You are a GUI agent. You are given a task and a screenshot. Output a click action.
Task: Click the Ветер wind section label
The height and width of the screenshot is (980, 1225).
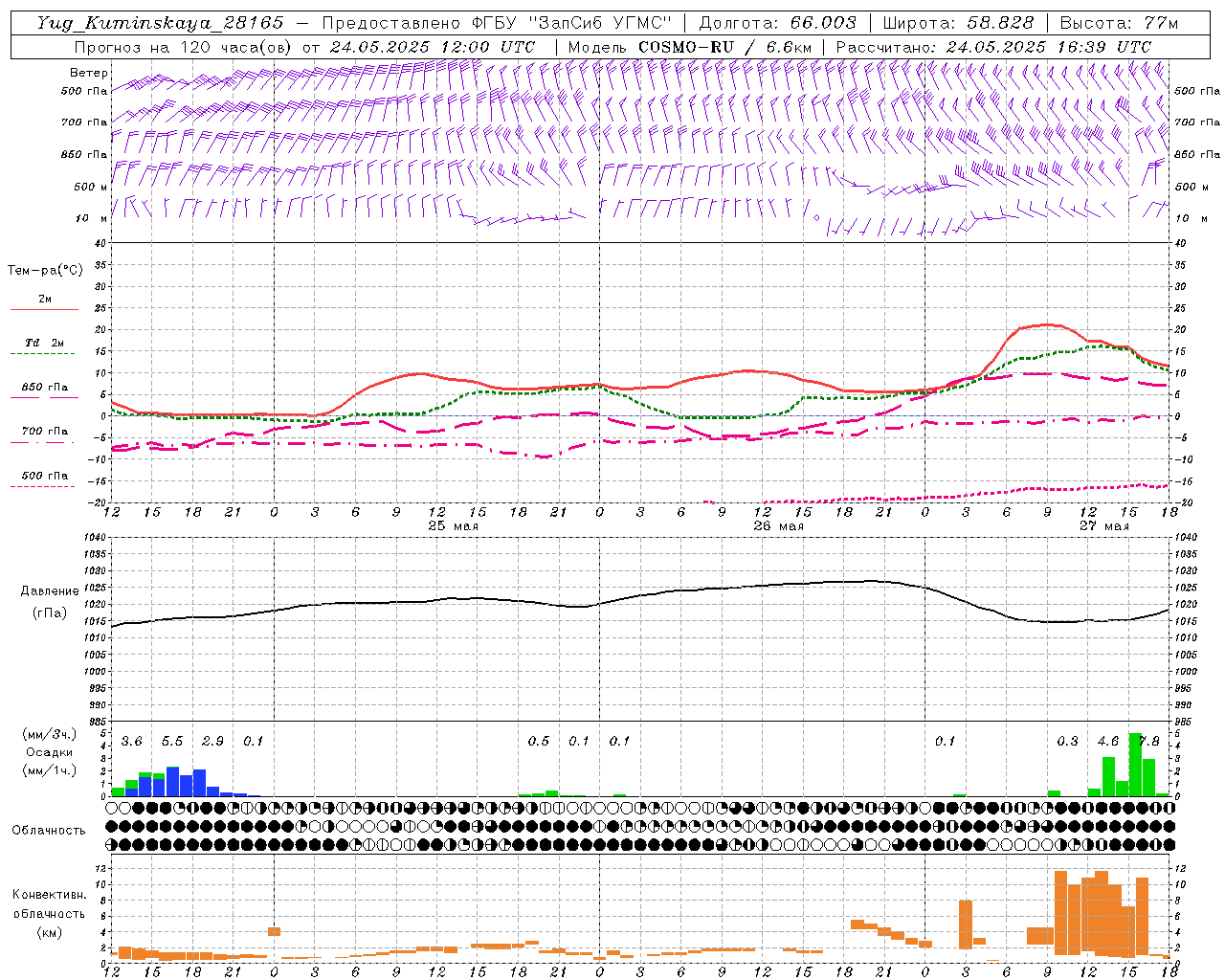(89, 73)
